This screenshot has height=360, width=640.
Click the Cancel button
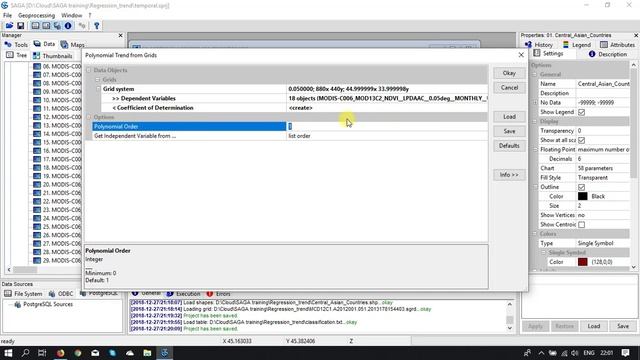[x=509, y=88]
